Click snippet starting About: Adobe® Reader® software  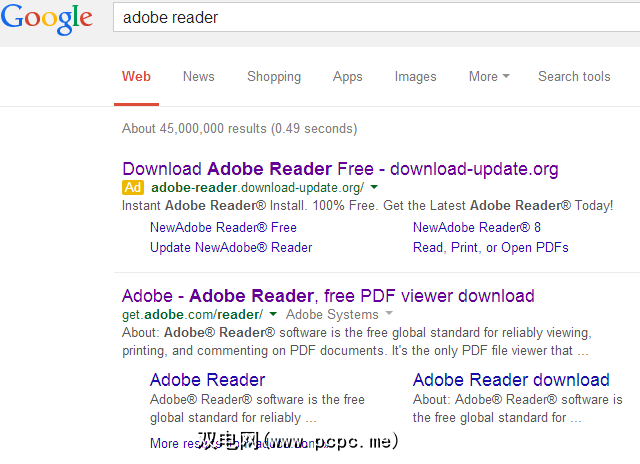click(357, 342)
